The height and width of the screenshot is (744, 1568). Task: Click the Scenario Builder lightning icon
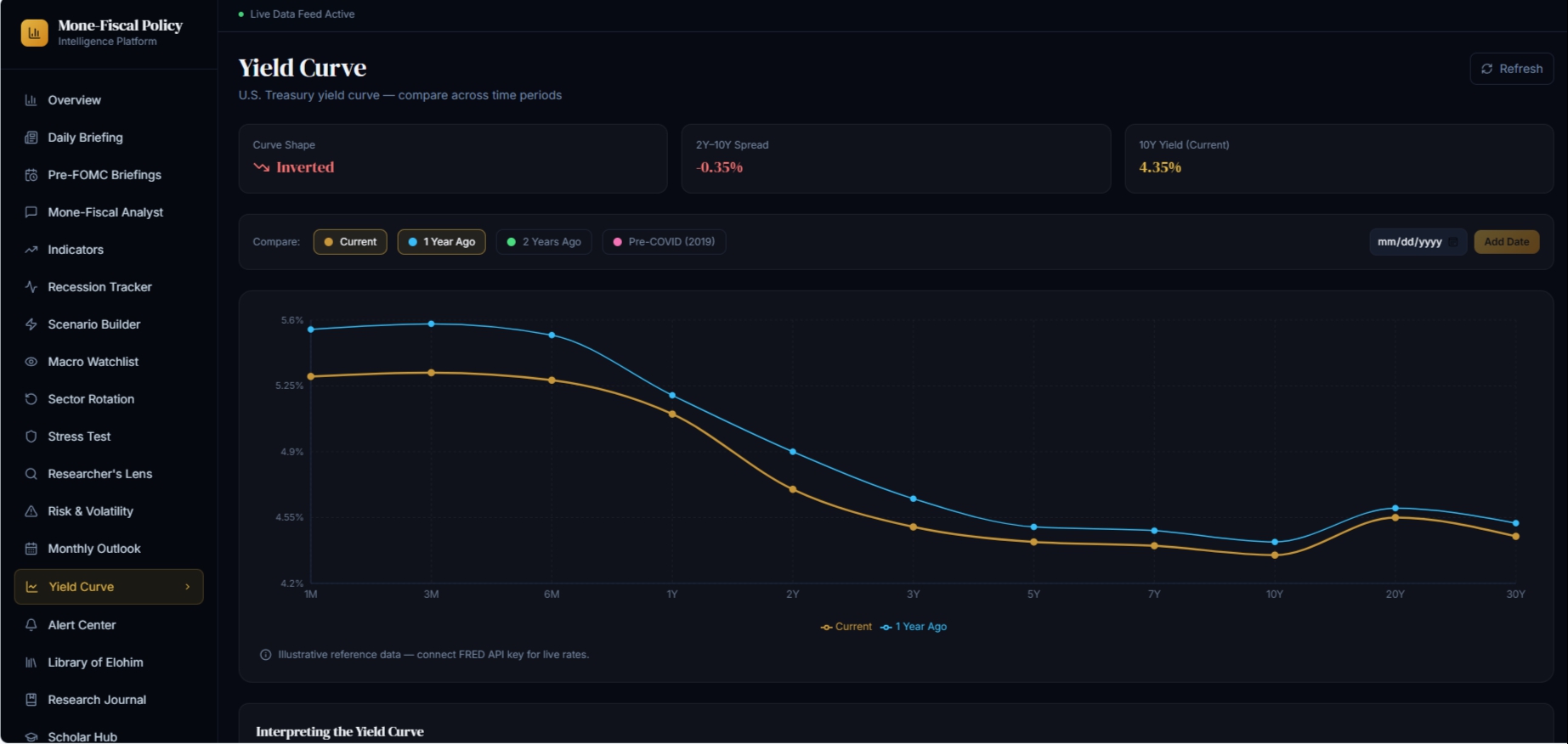(x=31, y=324)
